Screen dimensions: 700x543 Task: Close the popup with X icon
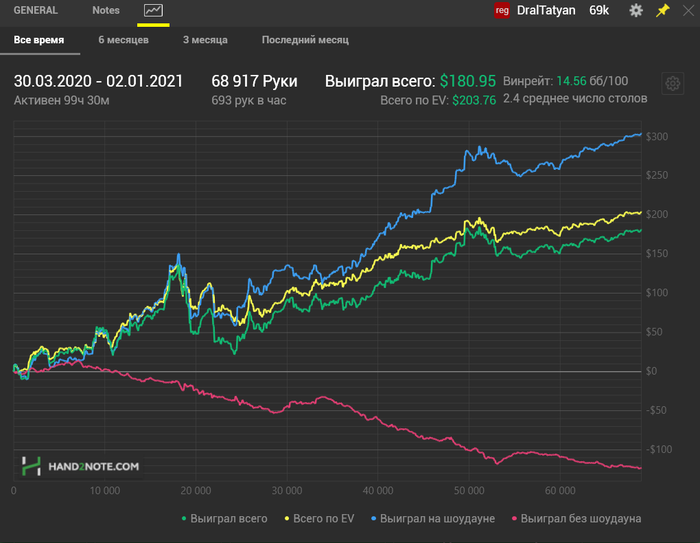pos(689,10)
